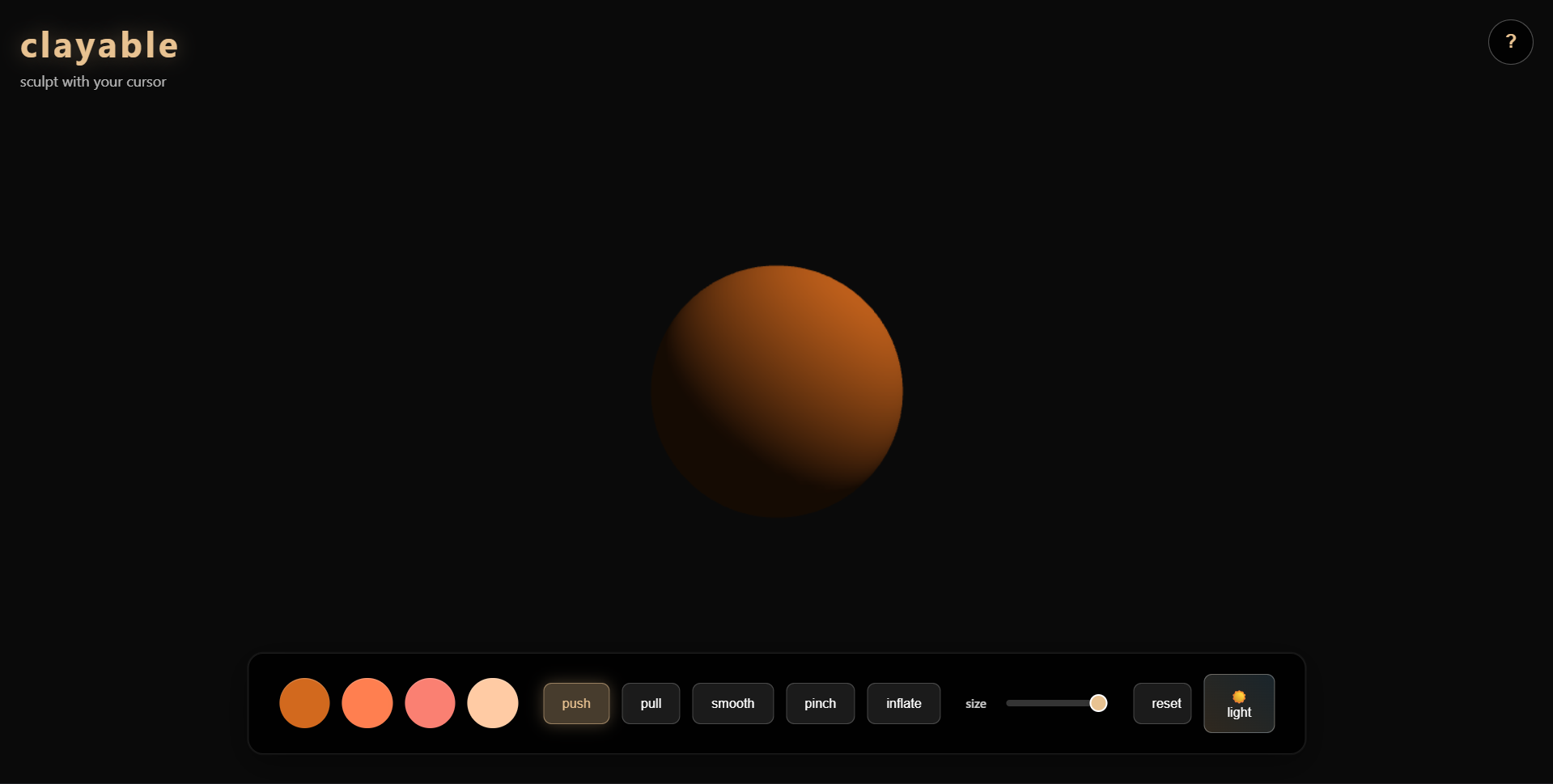Click the 'sculpt with your cursor' subtitle
Viewport: 1553px width, 784px height.
point(93,82)
